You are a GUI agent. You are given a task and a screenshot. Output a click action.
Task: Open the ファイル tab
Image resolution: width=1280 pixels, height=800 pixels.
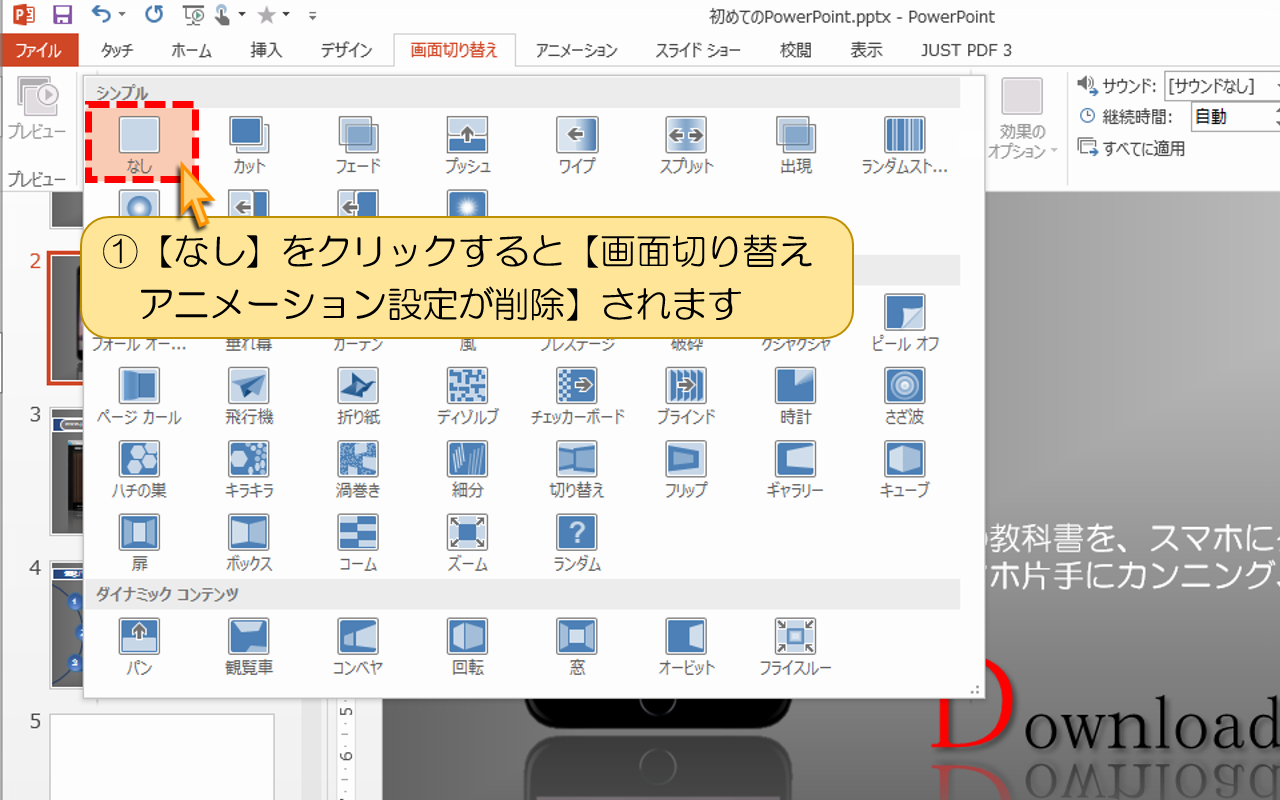38,50
